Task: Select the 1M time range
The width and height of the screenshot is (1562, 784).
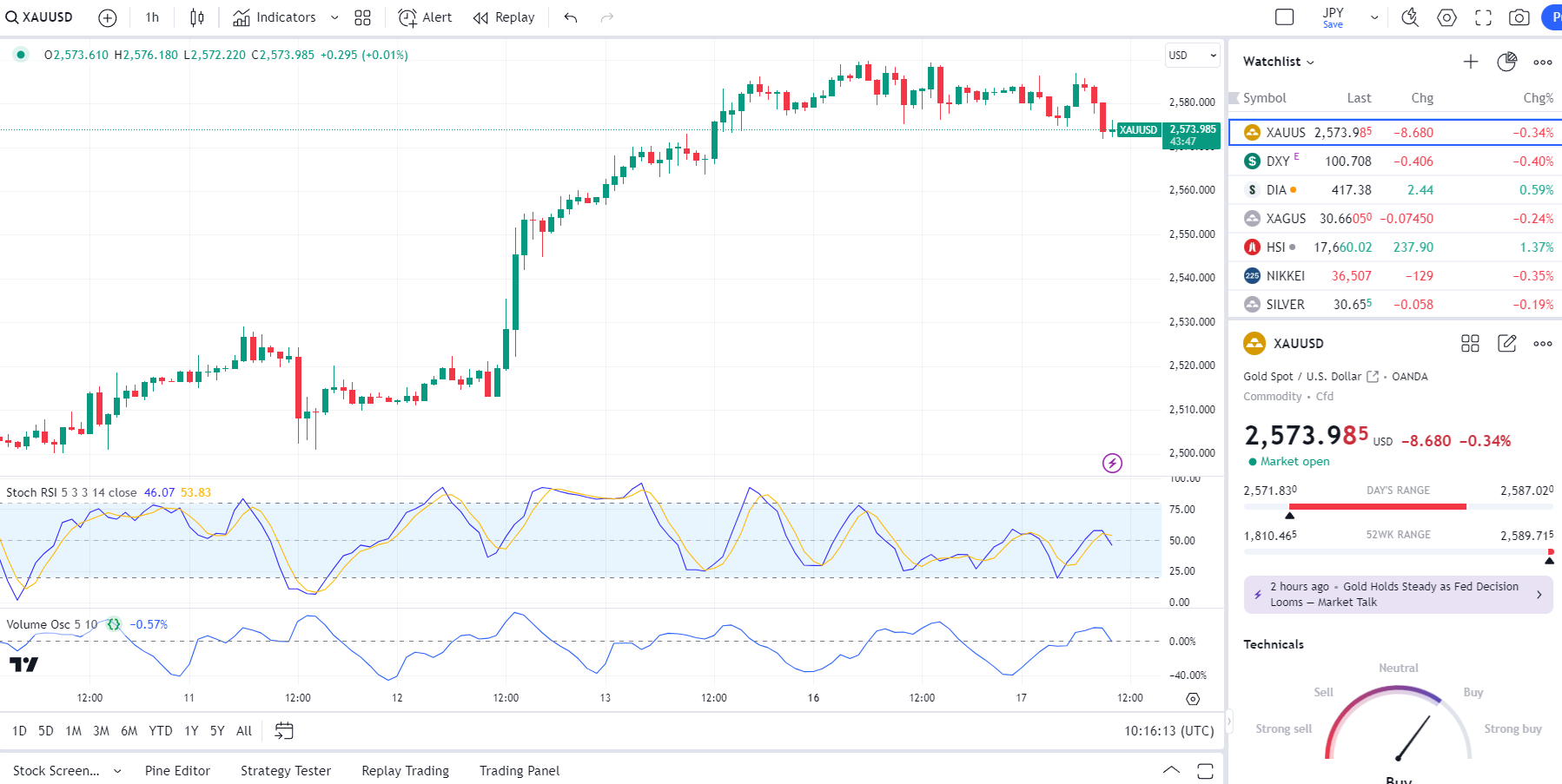Action: (x=73, y=731)
